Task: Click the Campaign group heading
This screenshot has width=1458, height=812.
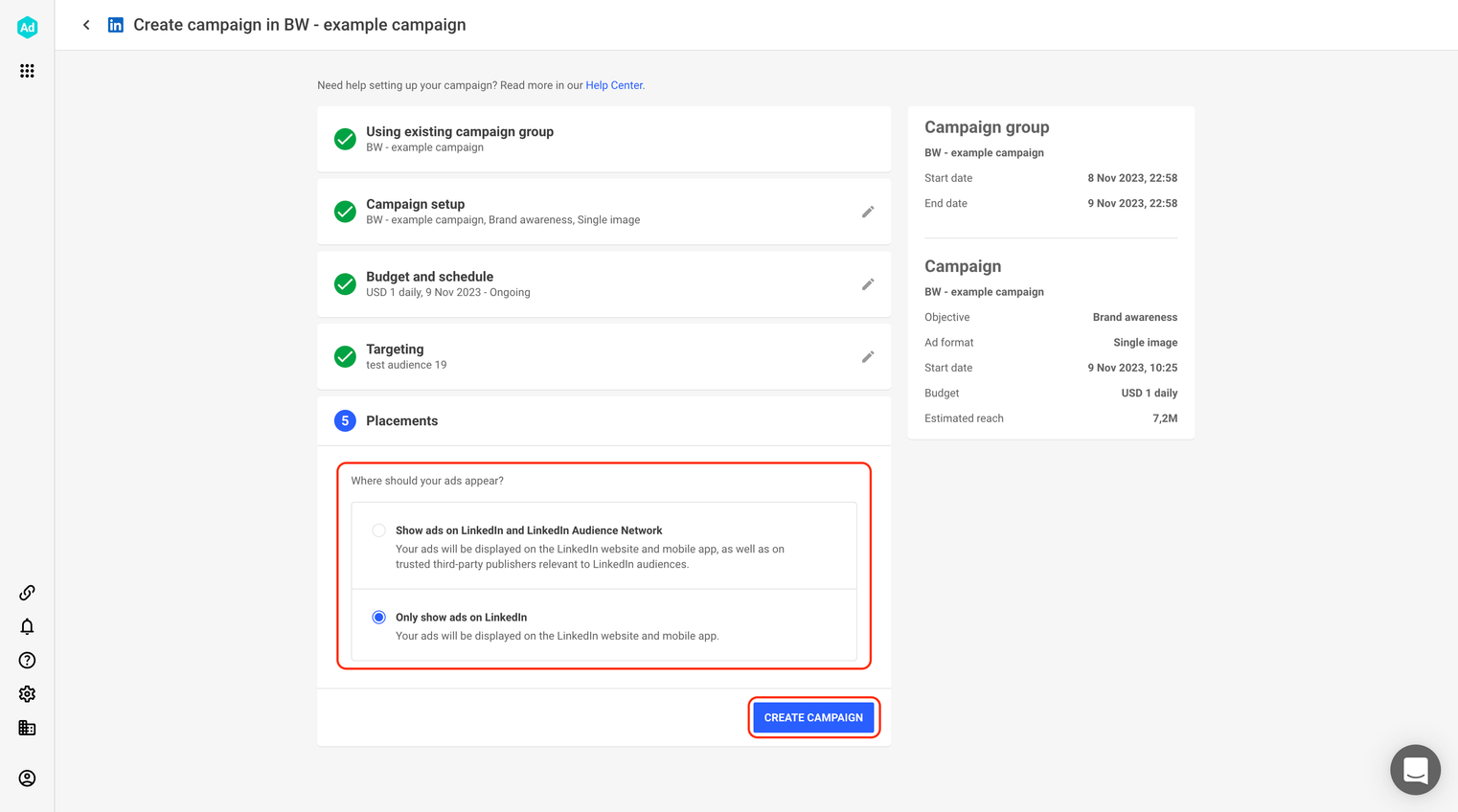Action: coord(987,127)
